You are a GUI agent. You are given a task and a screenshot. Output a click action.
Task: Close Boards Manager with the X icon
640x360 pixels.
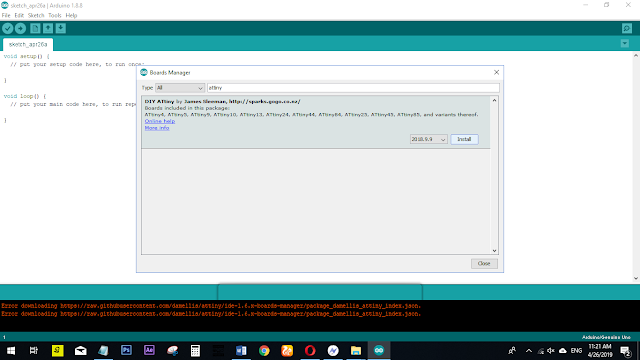[x=496, y=72]
